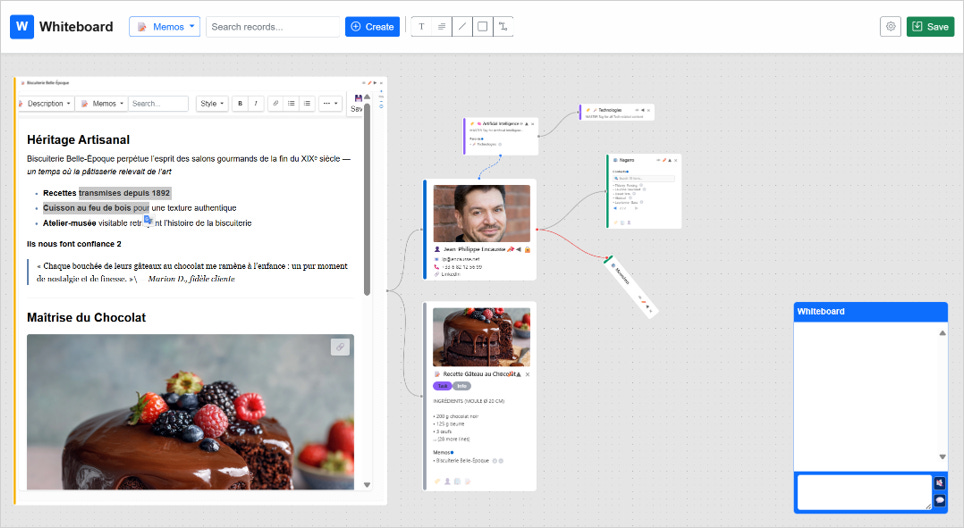
Task: Click the translate icon over list text
Action: point(148,220)
